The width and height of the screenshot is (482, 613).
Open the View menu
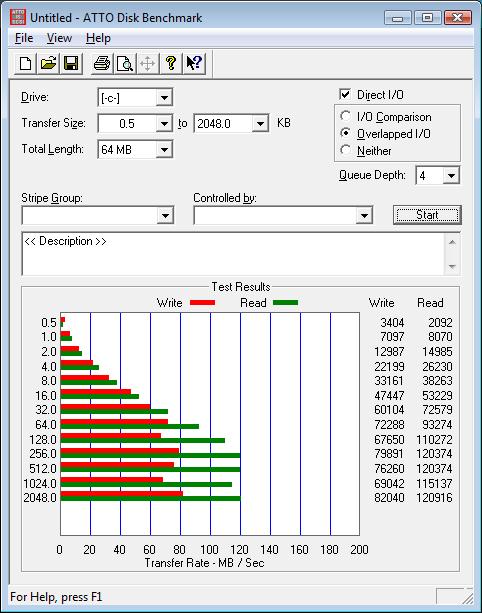pyautogui.click(x=59, y=38)
